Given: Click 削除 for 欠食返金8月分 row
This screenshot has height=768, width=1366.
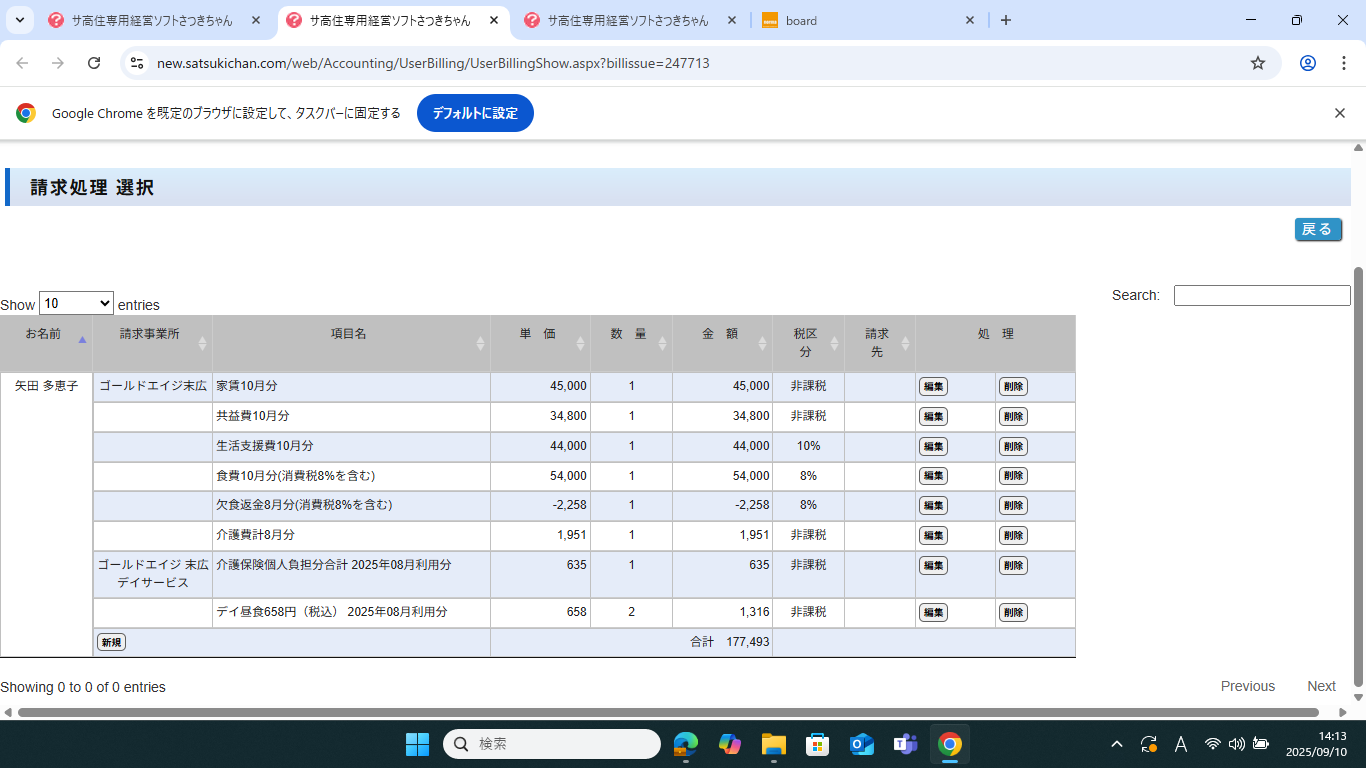Looking at the screenshot, I should pyautogui.click(x=1012, y=506).
